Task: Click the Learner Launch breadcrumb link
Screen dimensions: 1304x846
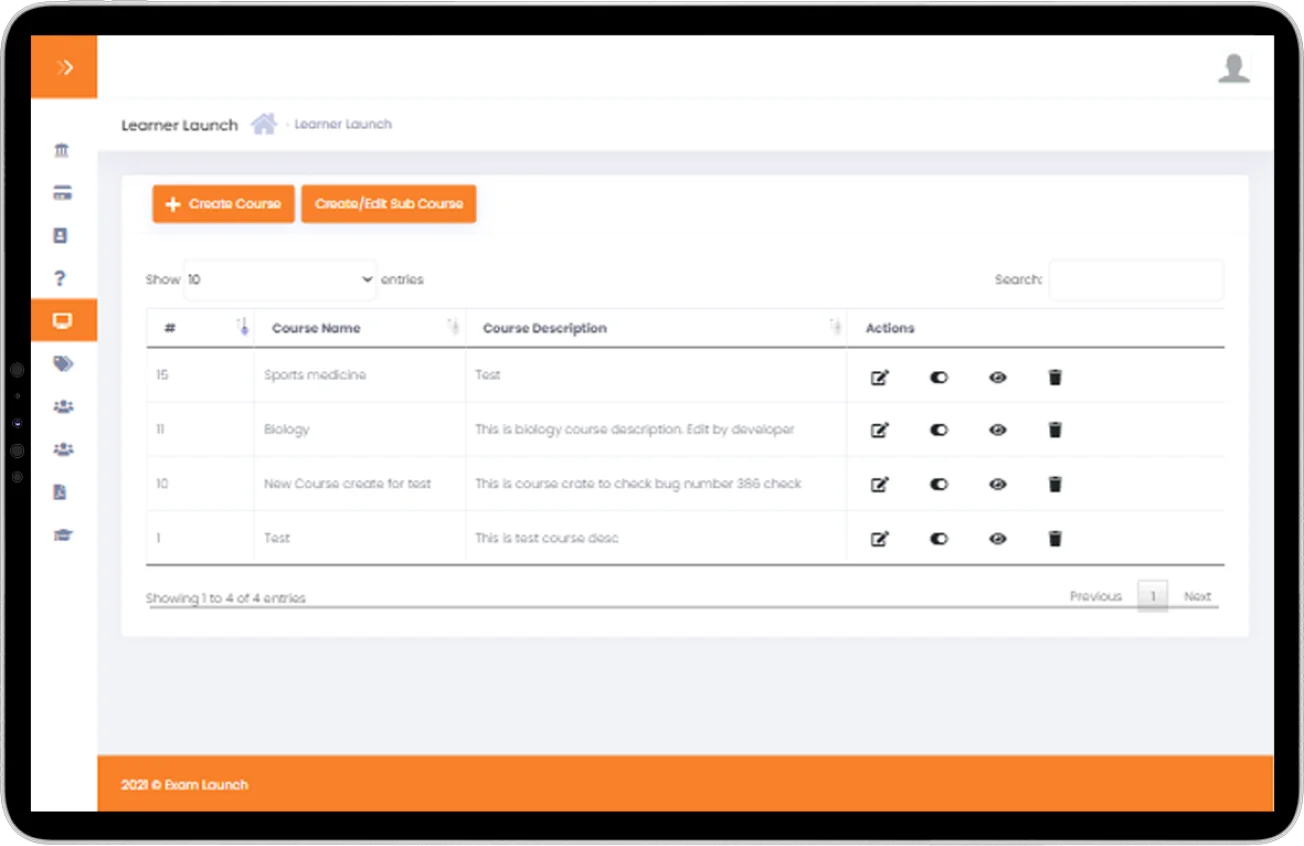Action: tap(343, 124)
